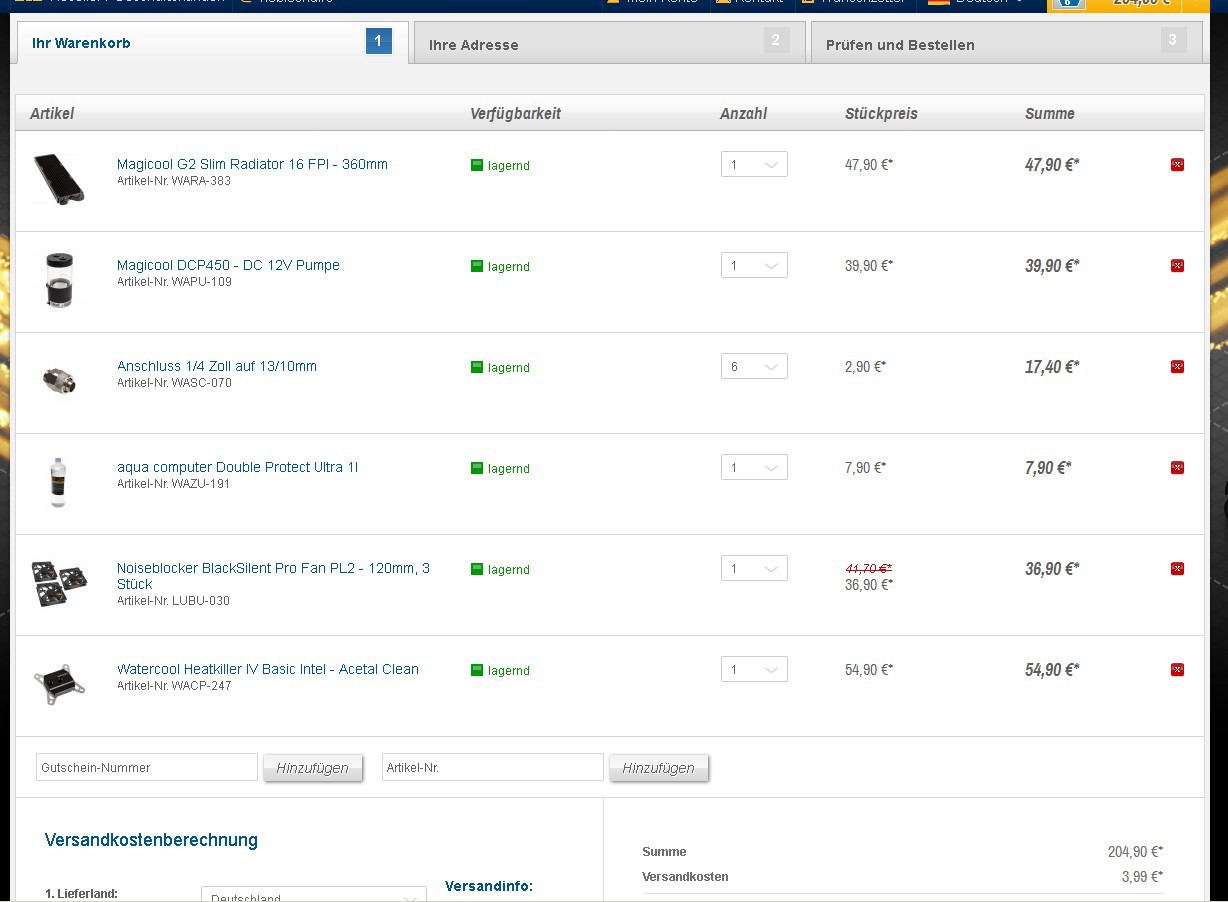Click green stock icon for Watercool Heatkiller
This screenshot has height=902, width=1228.
[x=477, y=670]
